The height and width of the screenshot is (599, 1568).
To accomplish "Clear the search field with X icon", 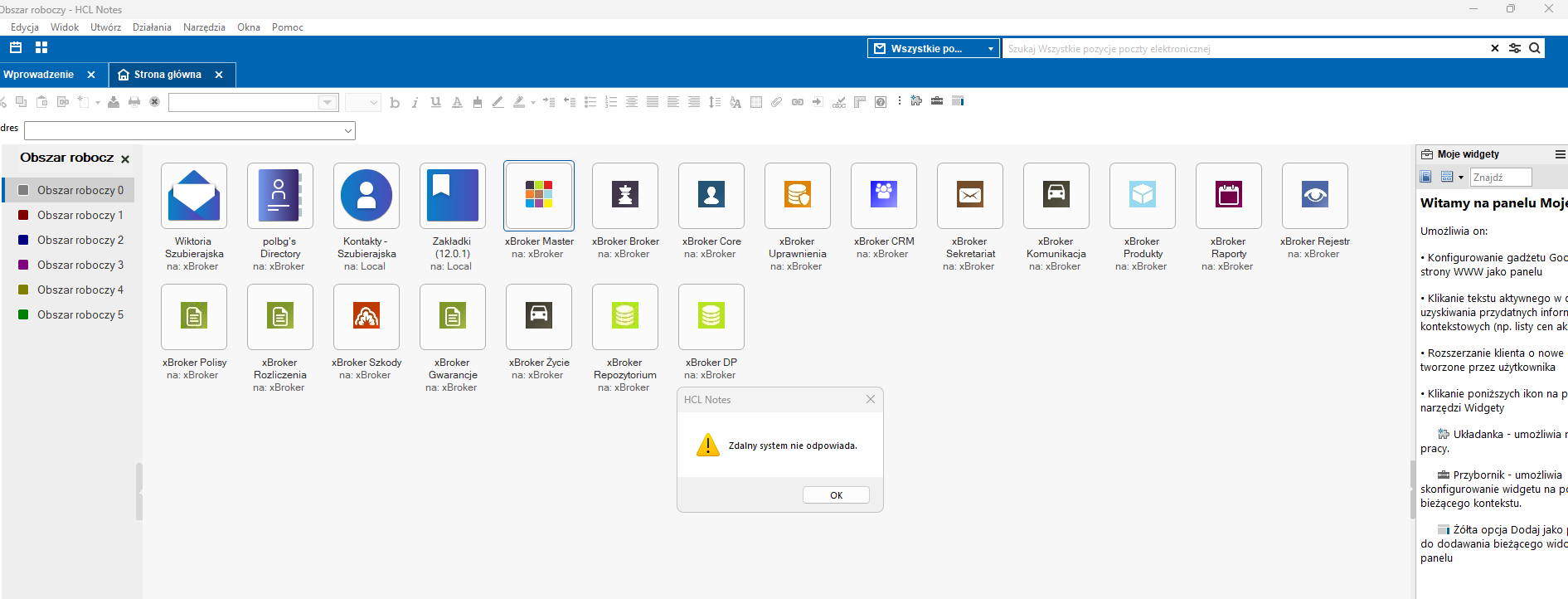I will 1495,48.
